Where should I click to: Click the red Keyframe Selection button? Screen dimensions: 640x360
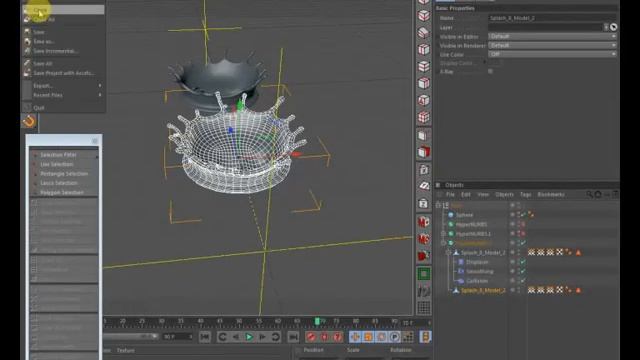point(338,337)
